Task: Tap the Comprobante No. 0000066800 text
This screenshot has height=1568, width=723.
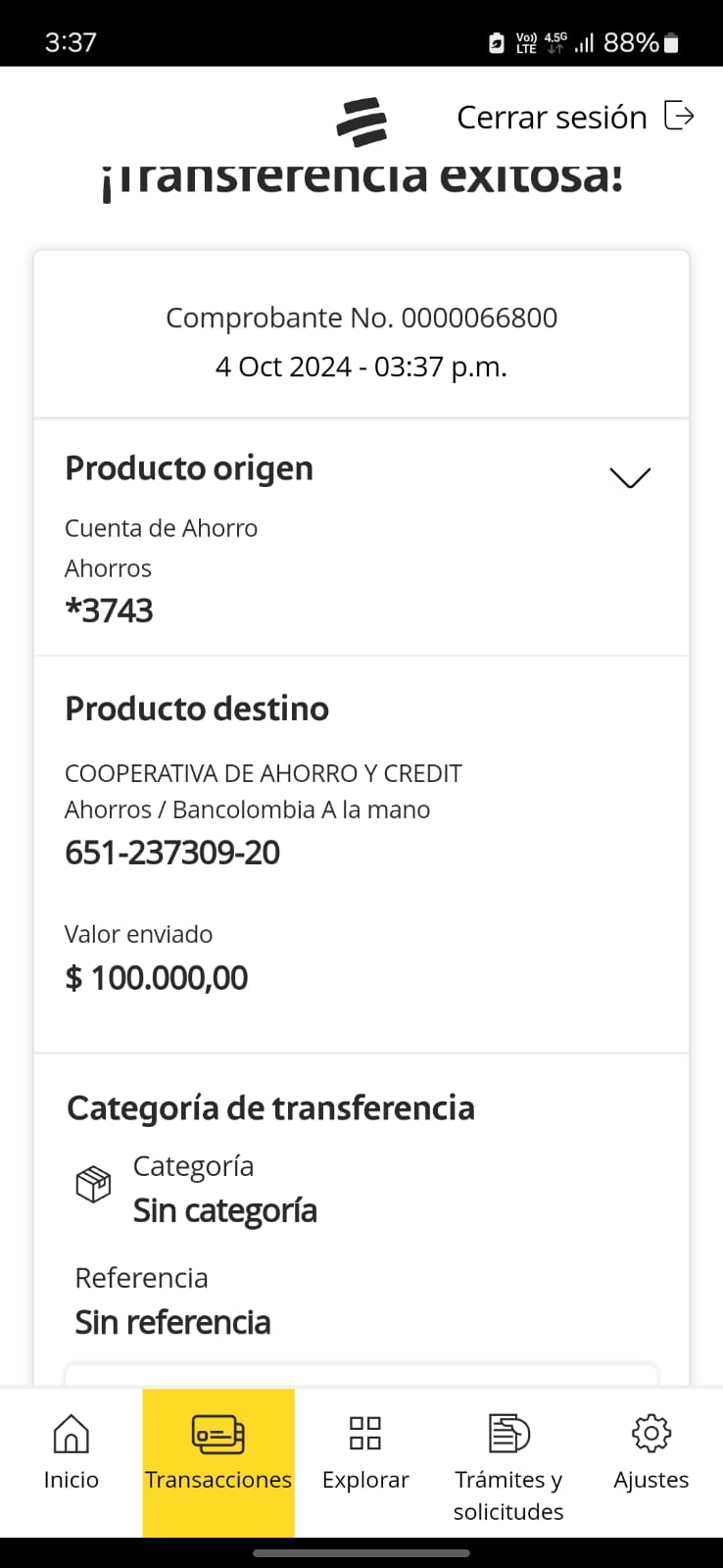Action: tap(361, 318)
